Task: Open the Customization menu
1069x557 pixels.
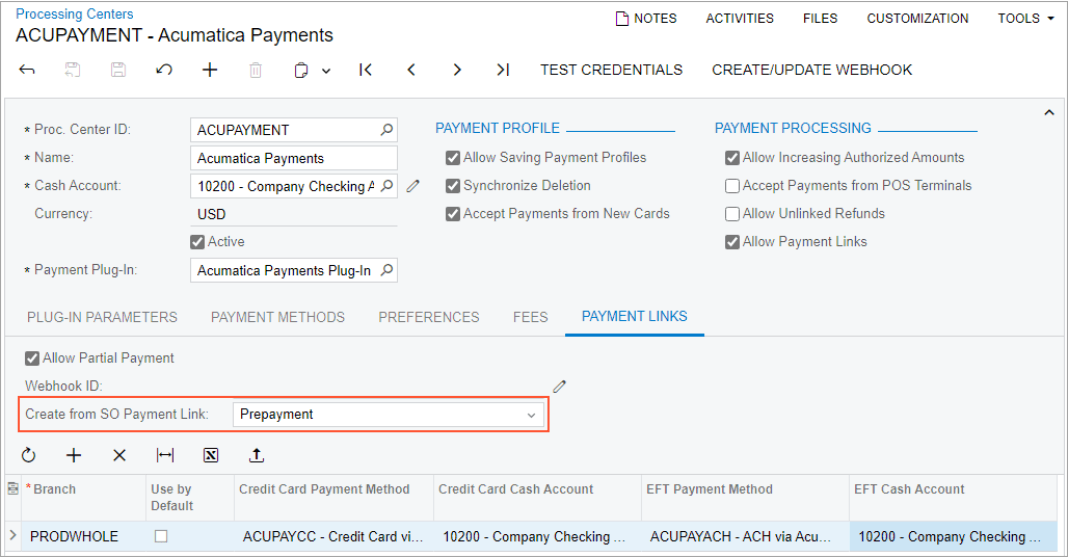Action: pos(918,18)
